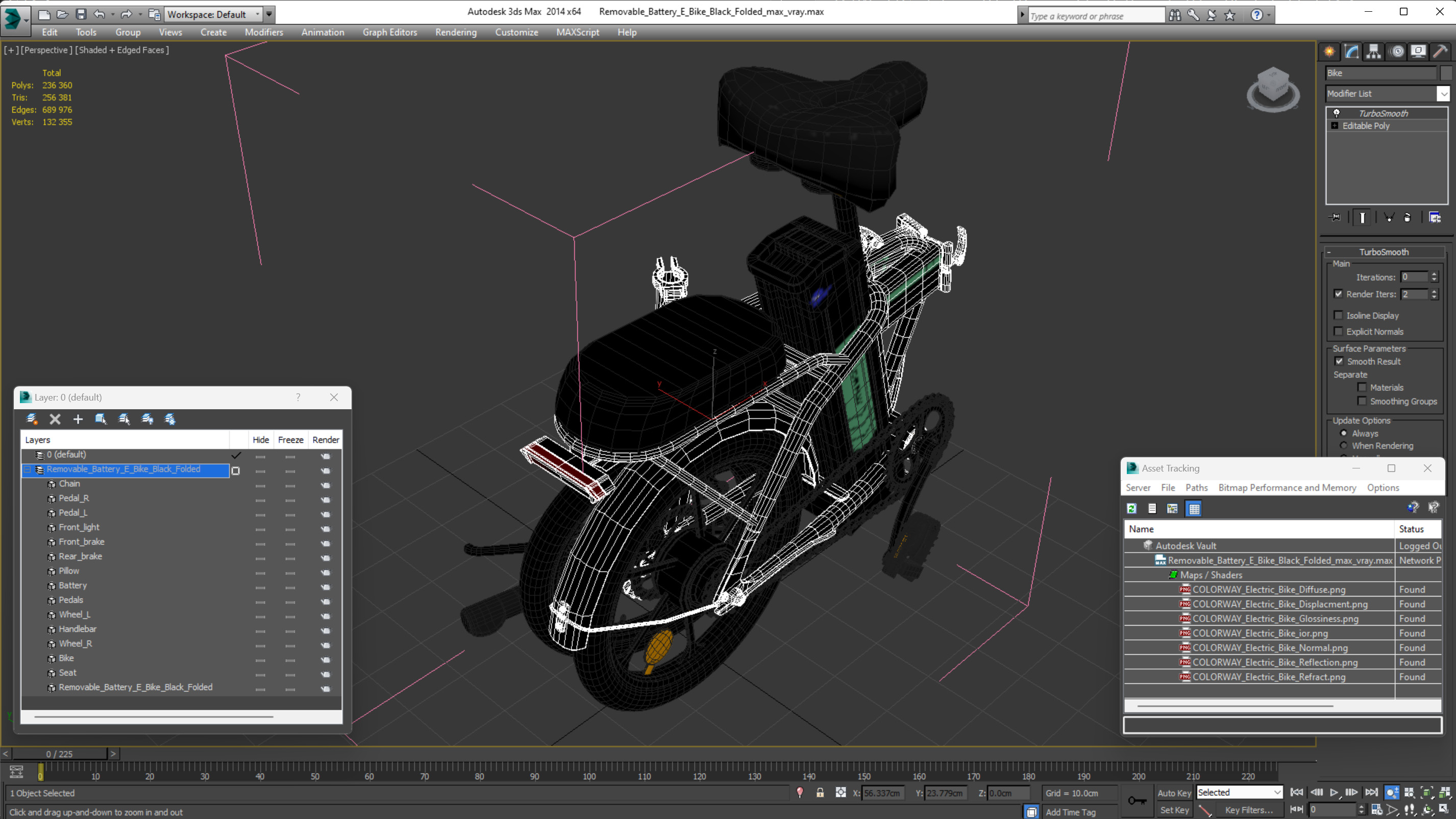Image resolution: width=1456 pixels, height=819 pixels.
Task: Click Remove Modifier trash icon
Action: coord(1408,217)
